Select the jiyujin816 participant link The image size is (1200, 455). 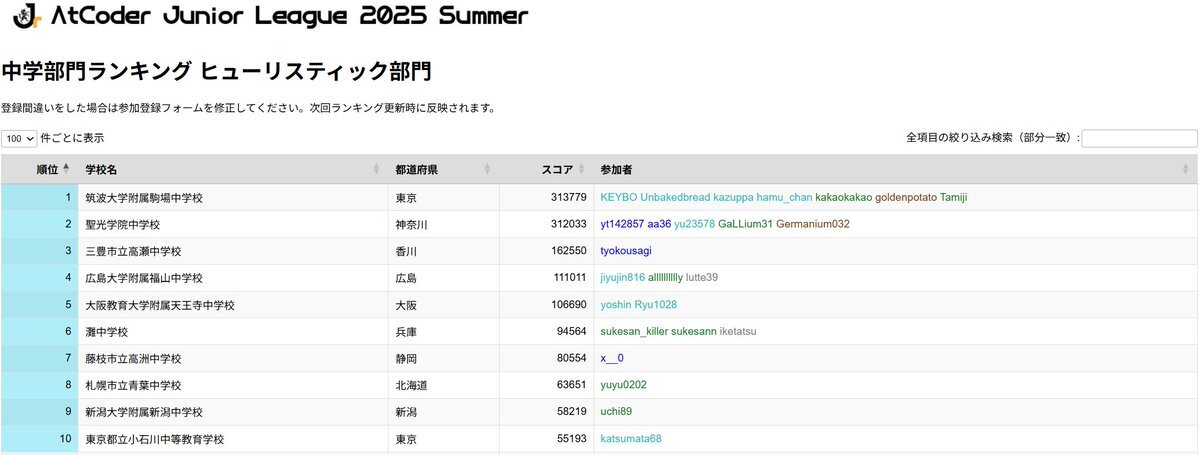pos(622,278)
